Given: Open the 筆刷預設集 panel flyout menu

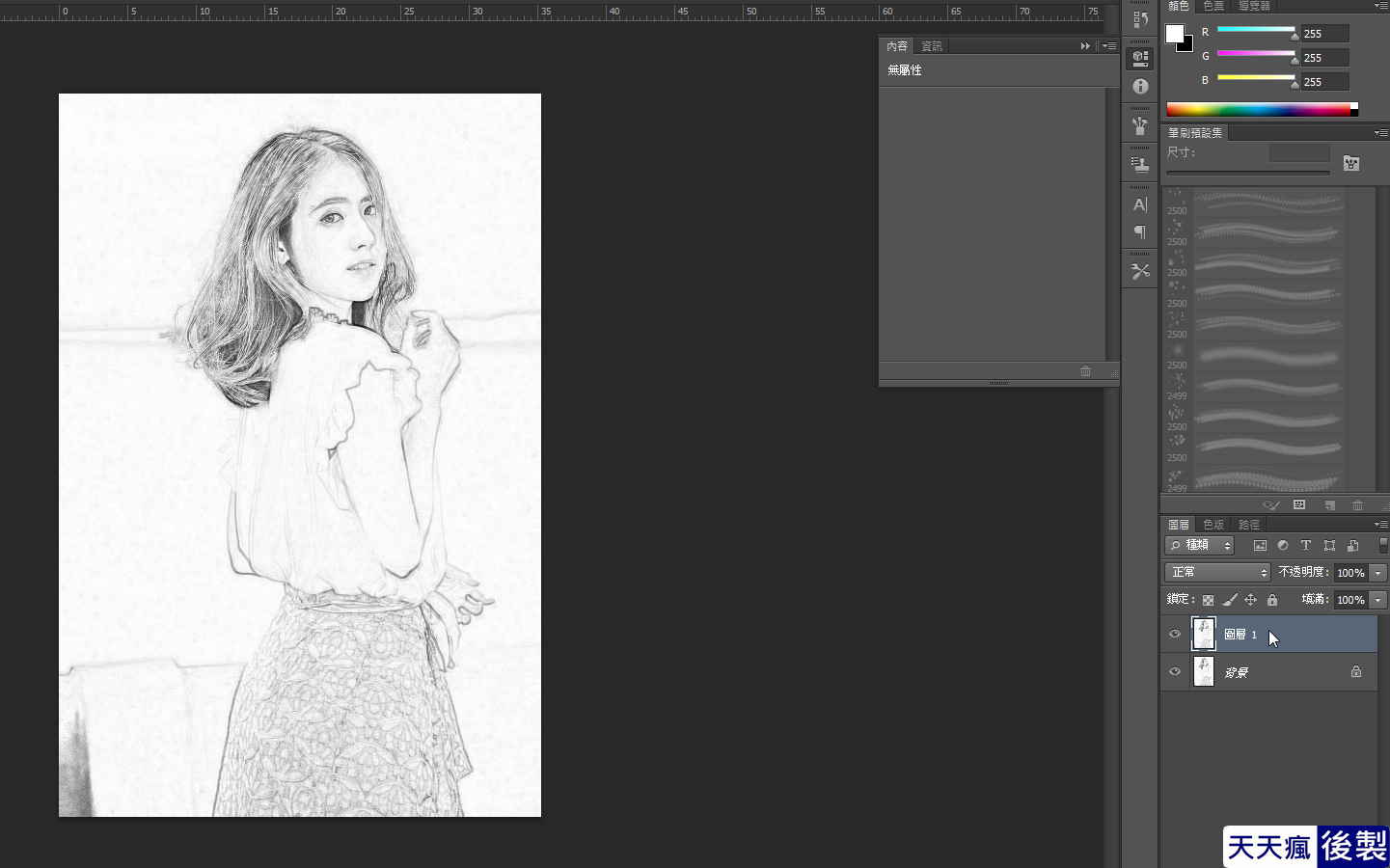Looking at the screenshot, I should point(1380,133).
